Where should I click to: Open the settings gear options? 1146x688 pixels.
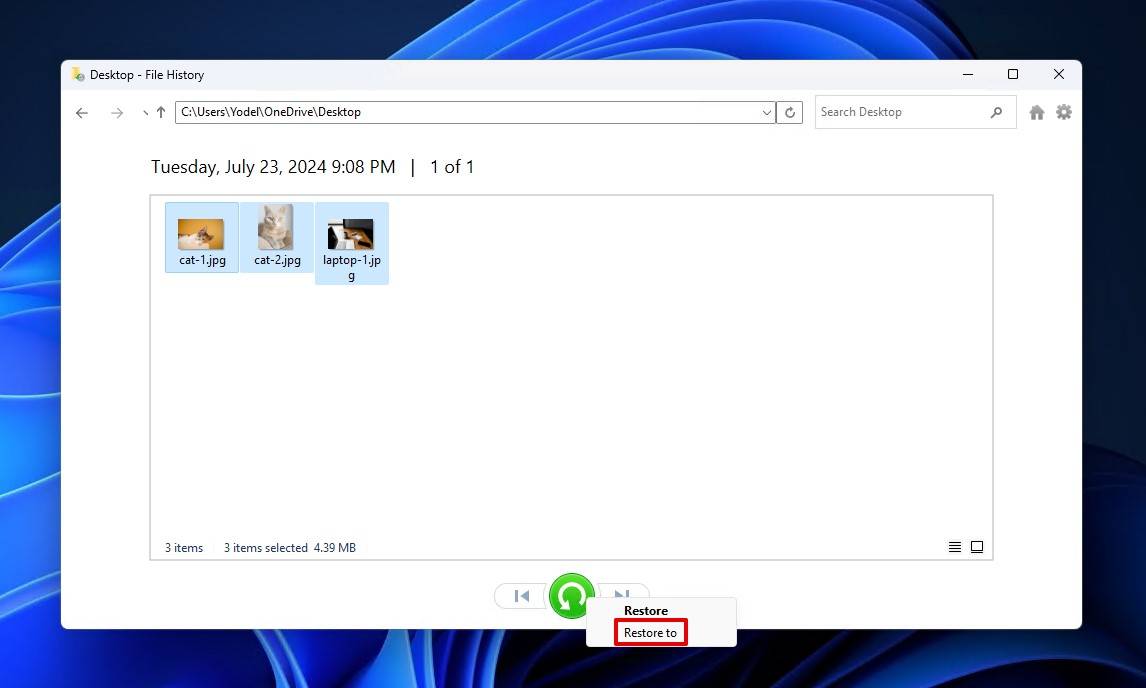click(x=1064, y=113)
